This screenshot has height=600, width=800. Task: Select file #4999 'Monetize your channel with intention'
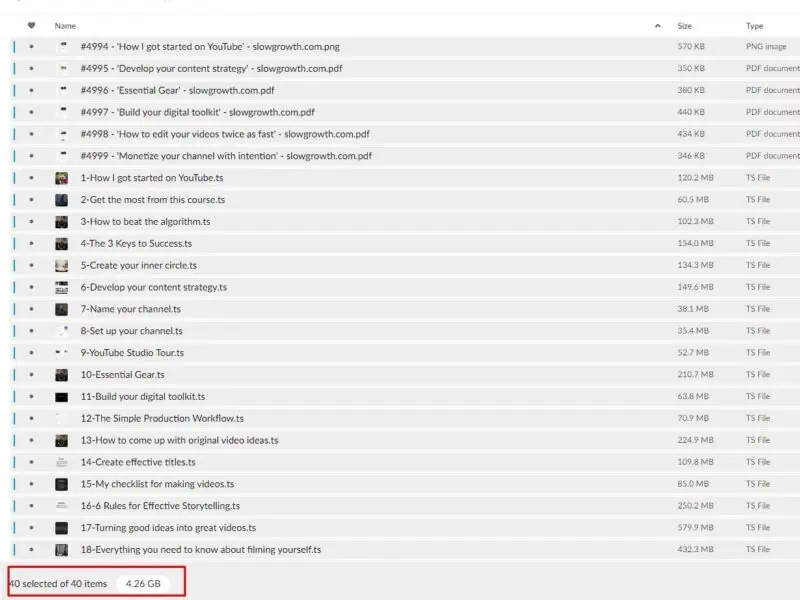[226, 156]
